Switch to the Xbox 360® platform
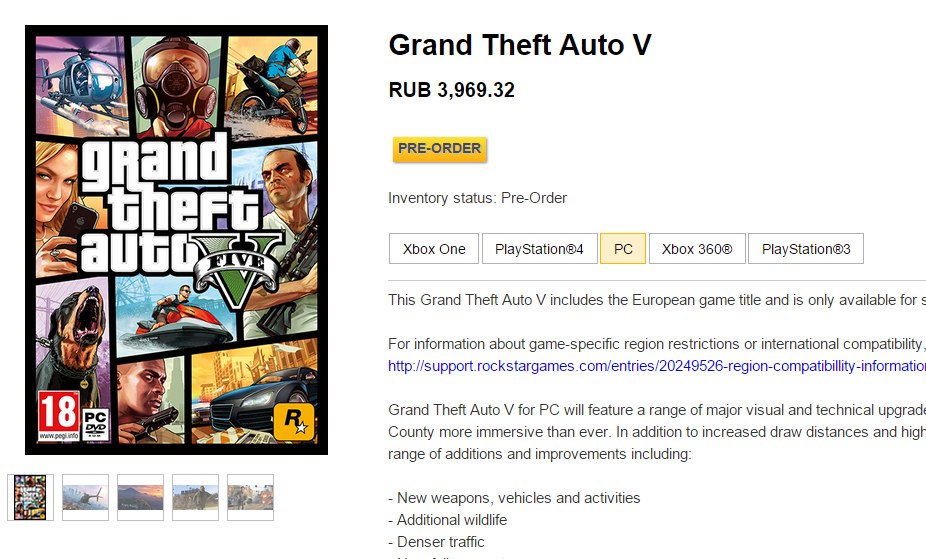The height and width of the screenshot is (559, 926). [x=697, y=249]
